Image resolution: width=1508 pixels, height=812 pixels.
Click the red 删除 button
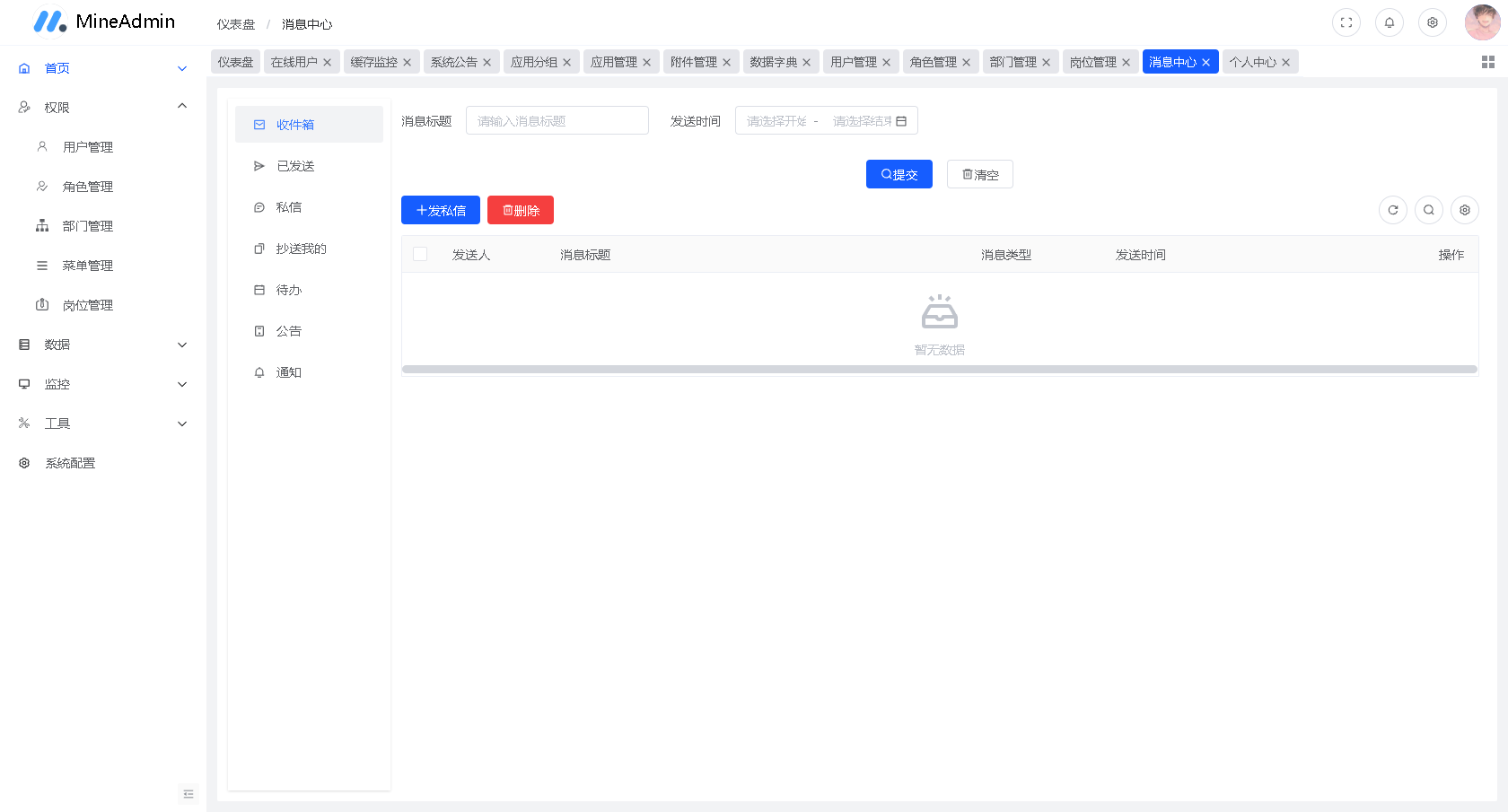point(521,210)
